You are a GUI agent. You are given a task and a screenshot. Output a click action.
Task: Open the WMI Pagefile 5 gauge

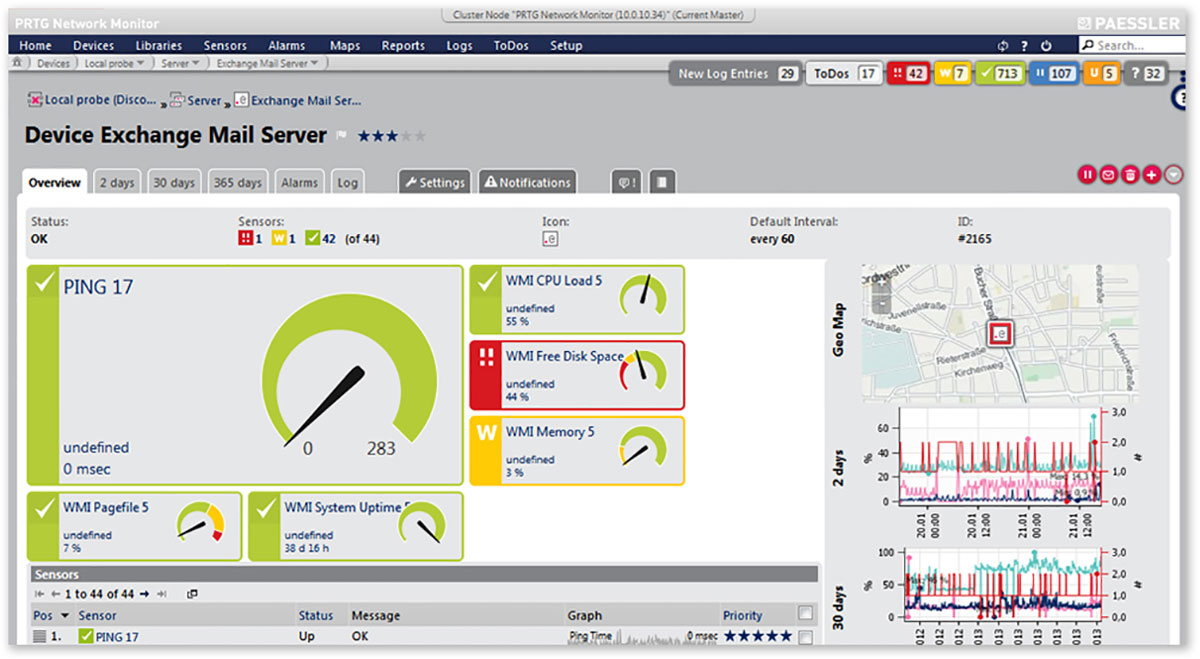click(x=134, y=526)
